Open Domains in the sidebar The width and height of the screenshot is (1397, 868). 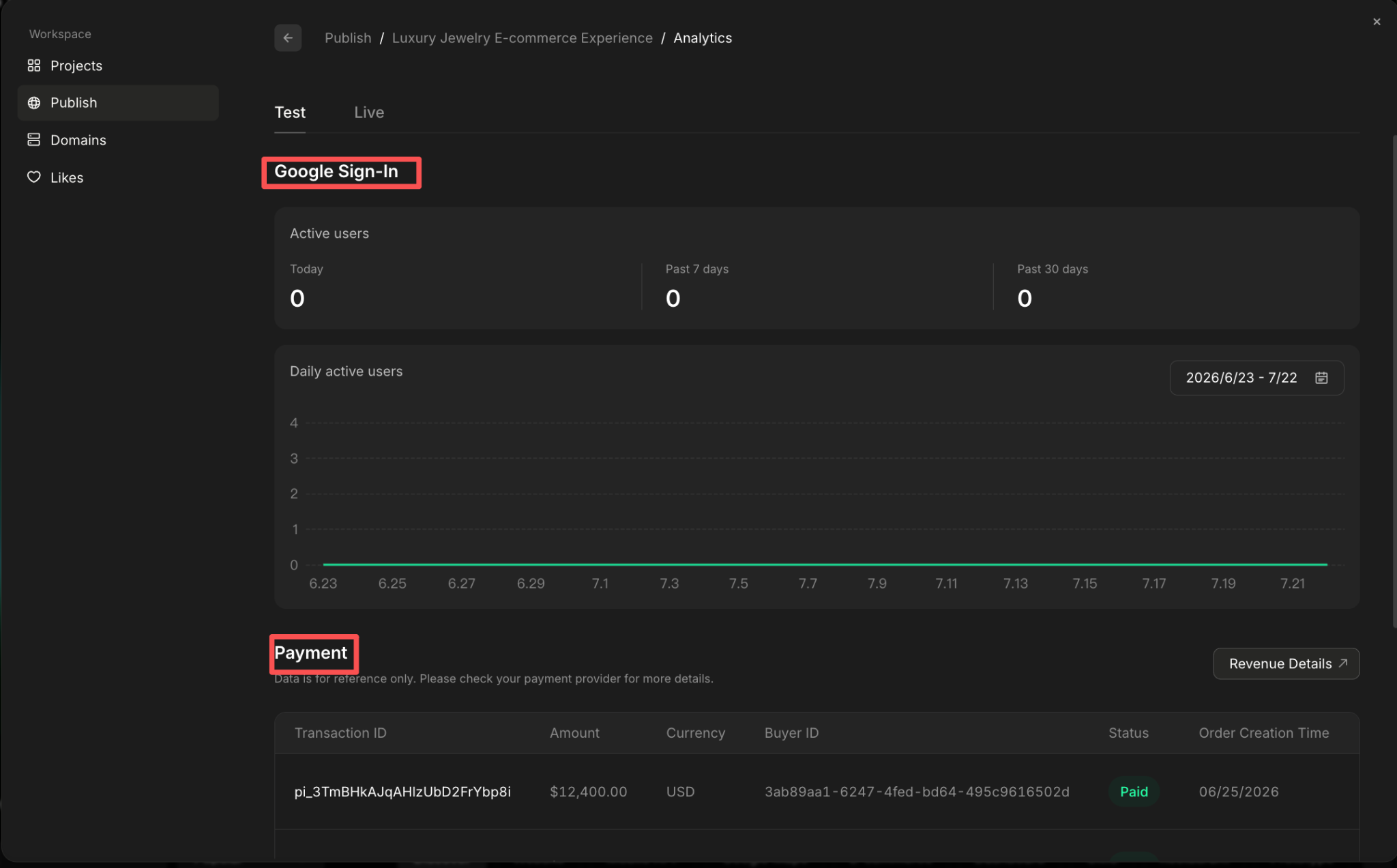(118, 140)
